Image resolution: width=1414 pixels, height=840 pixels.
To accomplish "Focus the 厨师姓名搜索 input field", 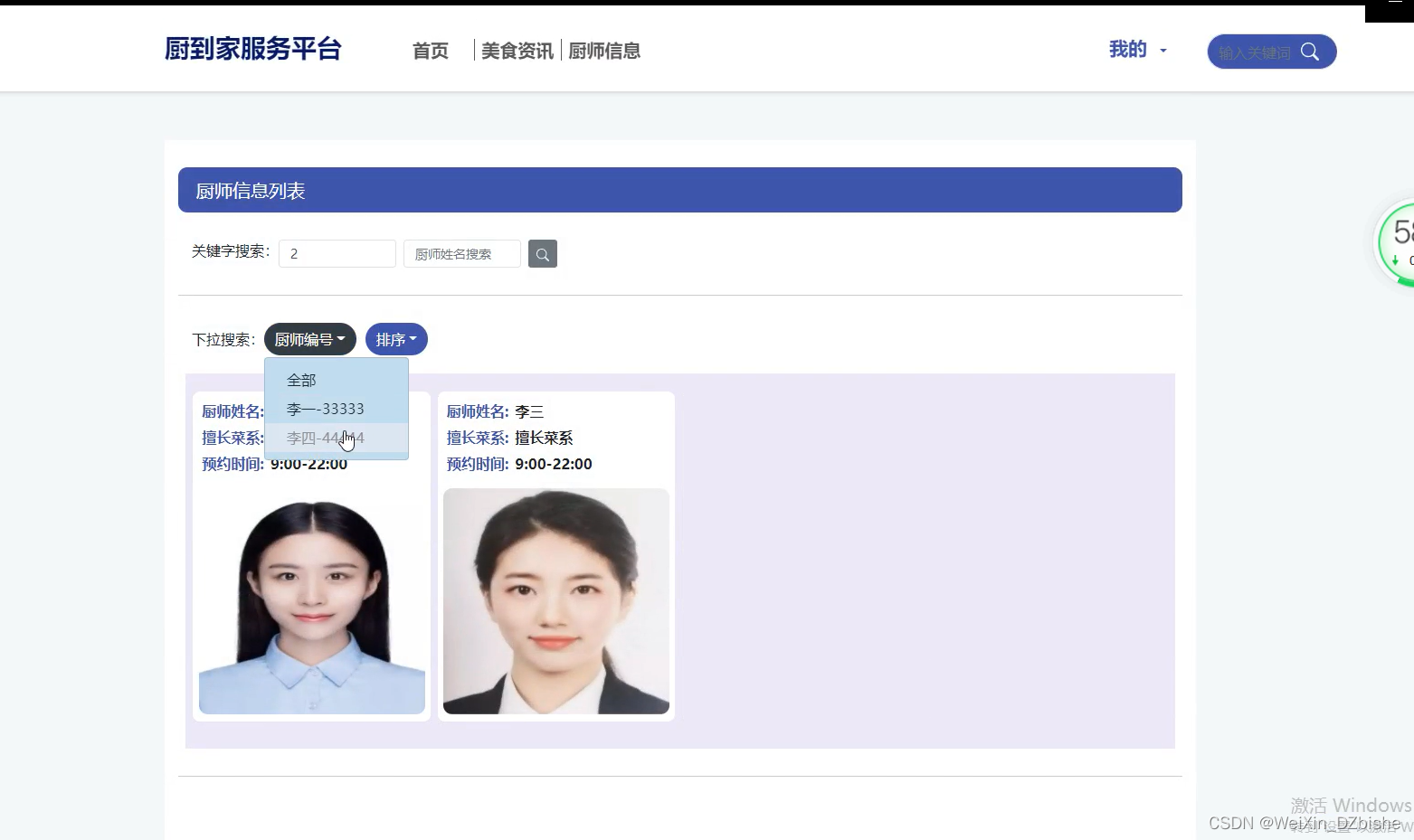I will point(461,253).
